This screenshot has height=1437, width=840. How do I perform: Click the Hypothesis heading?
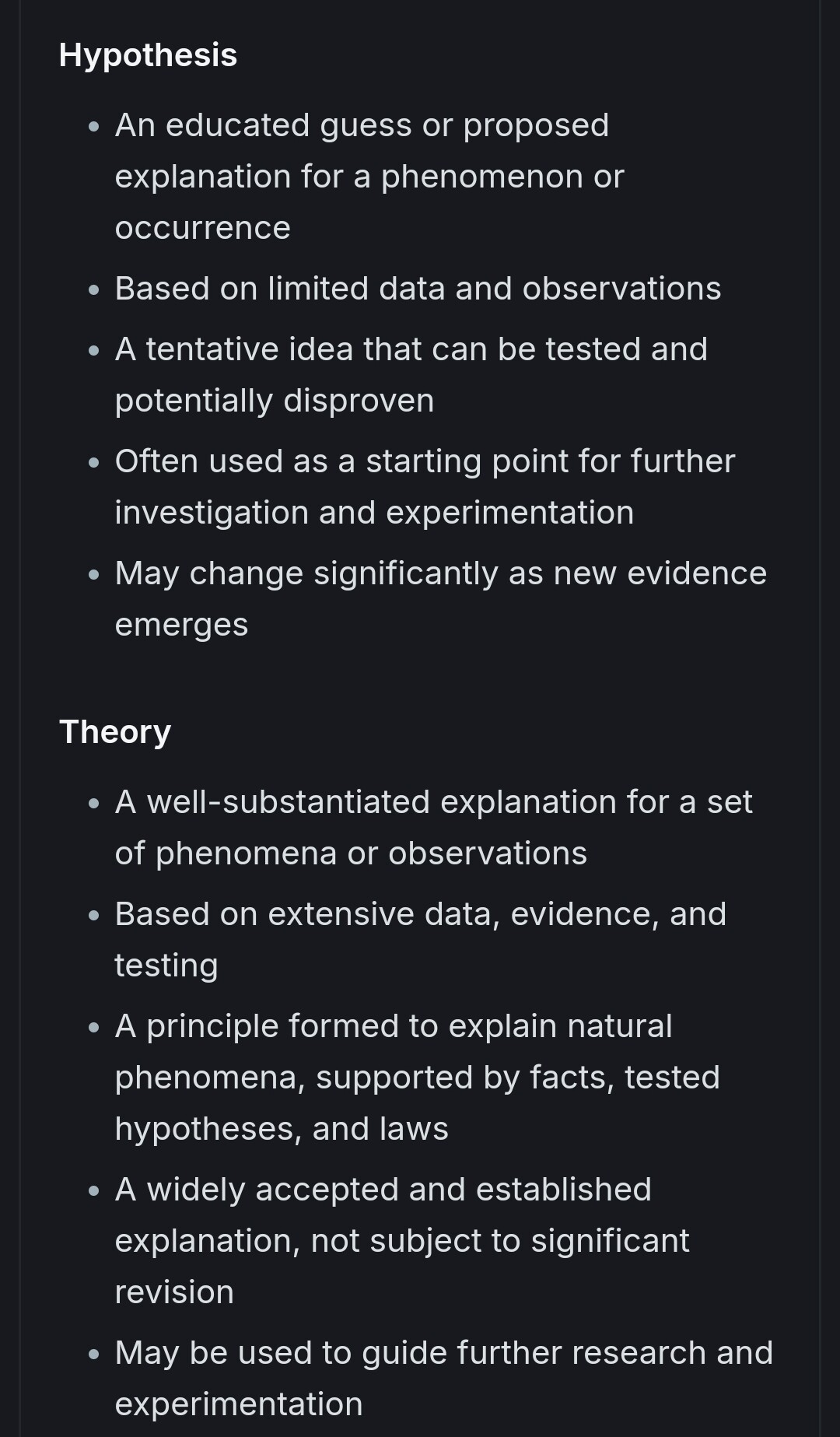(148, 55)
